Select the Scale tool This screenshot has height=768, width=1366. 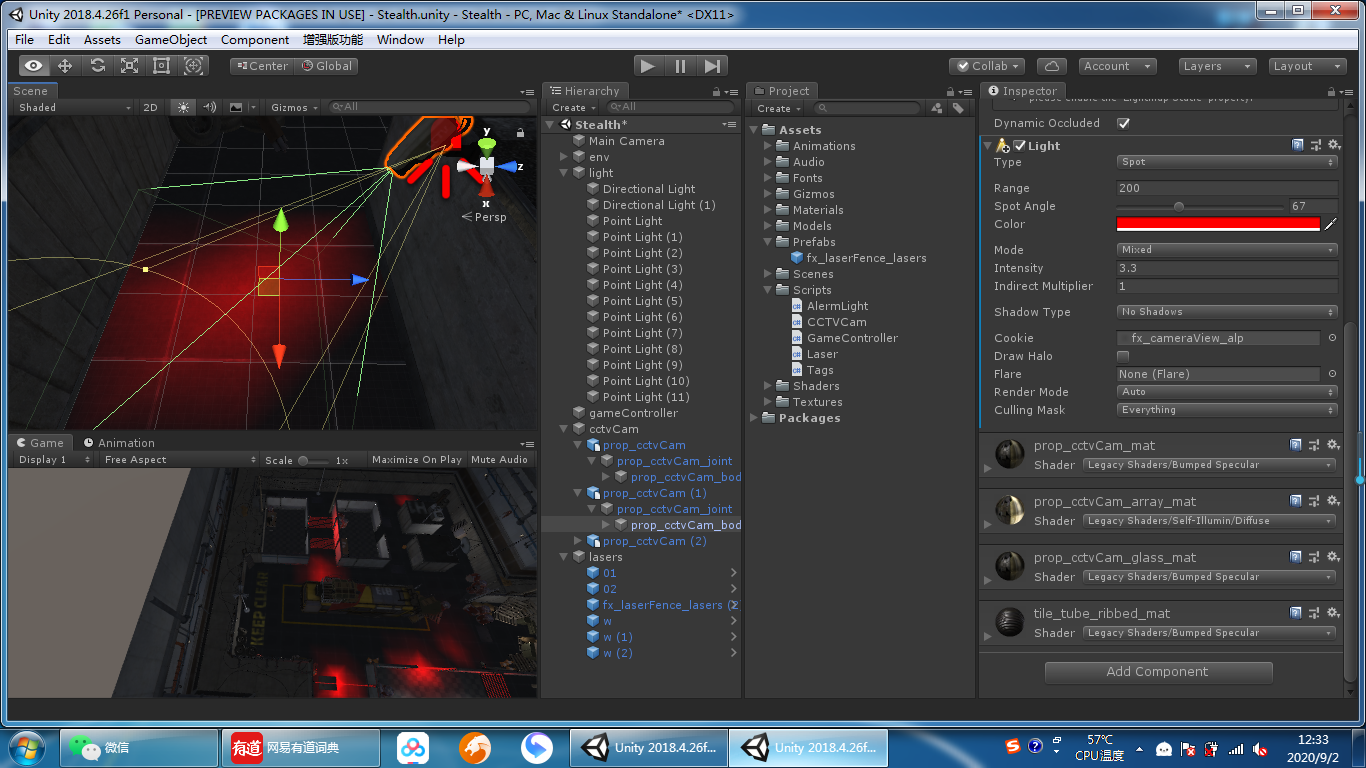130,66
